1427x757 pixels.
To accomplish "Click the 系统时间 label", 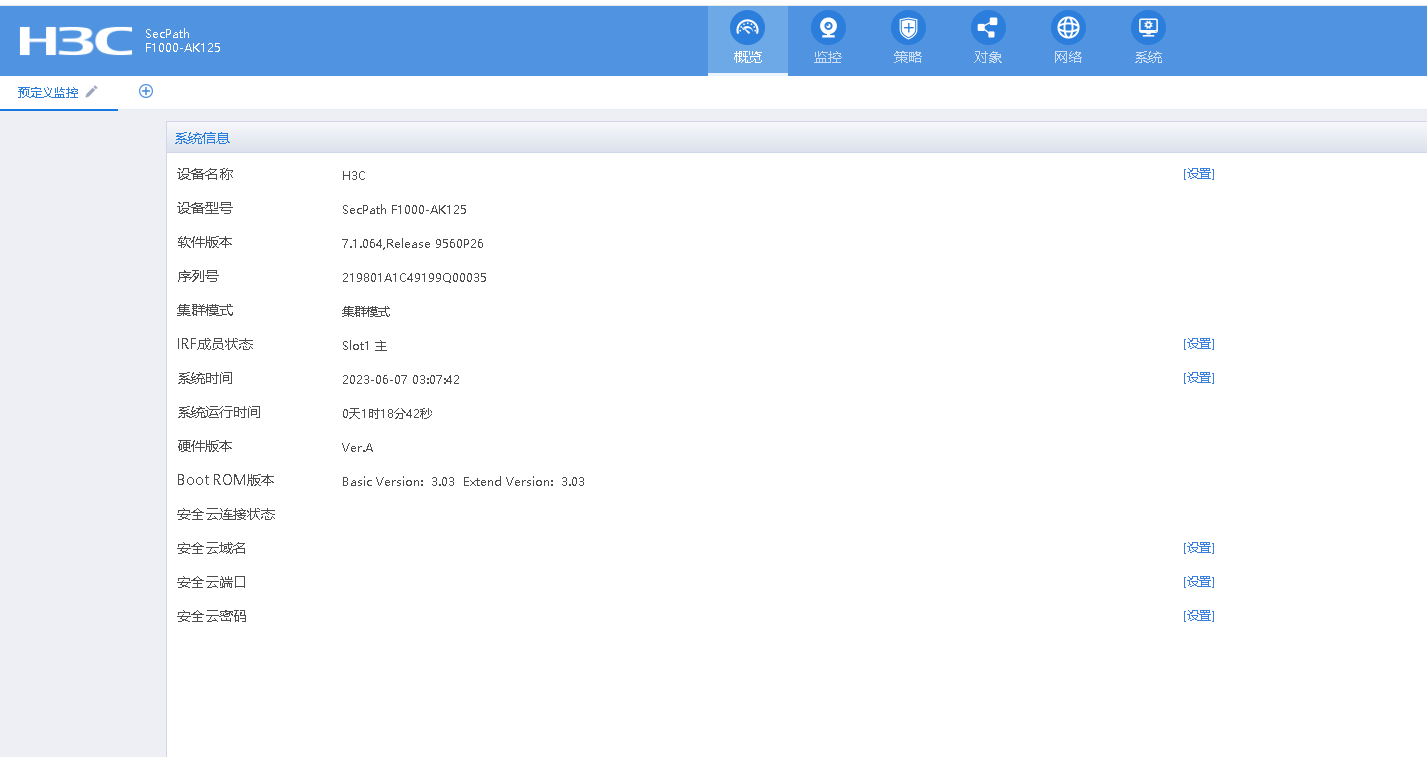I will pos(205,378).
